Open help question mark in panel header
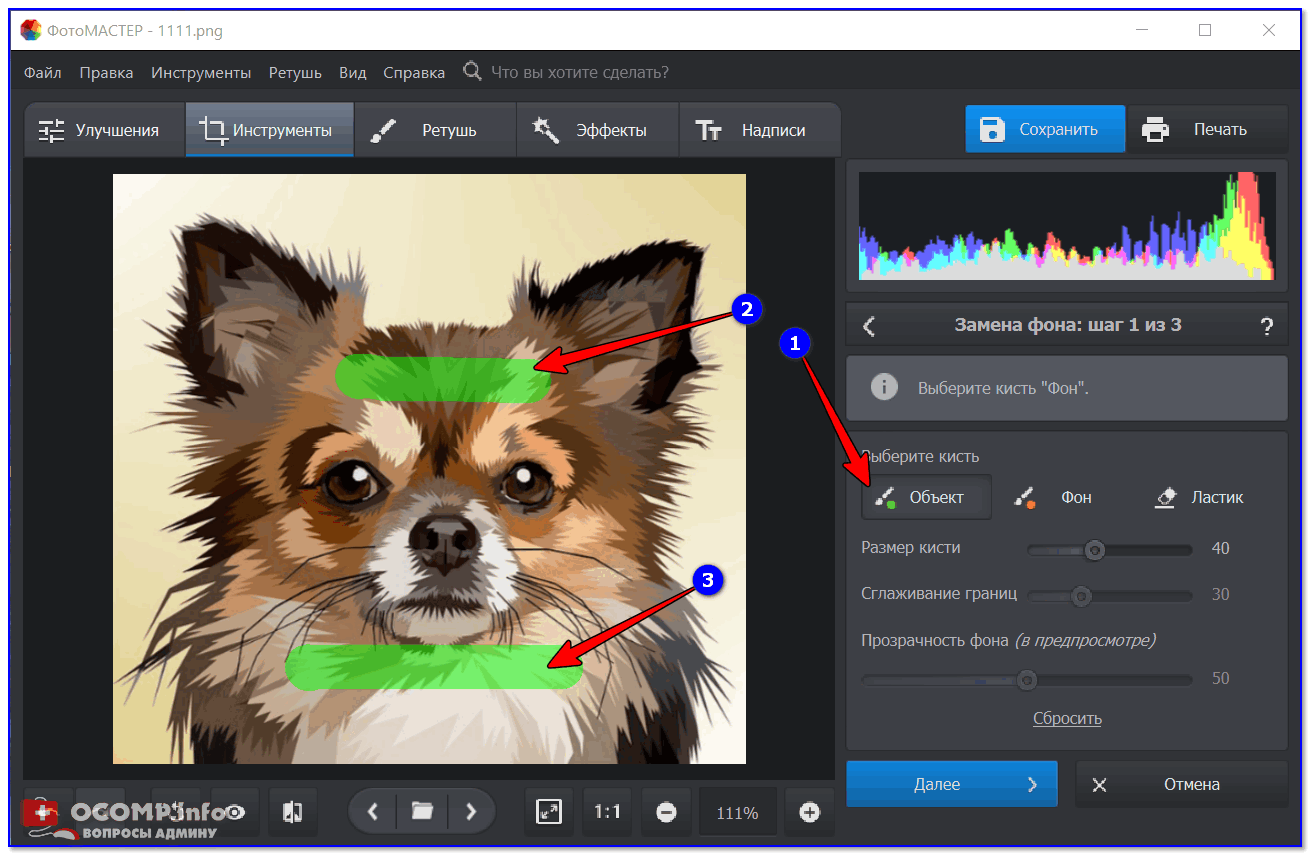1310x855 pixels. 1266,326
